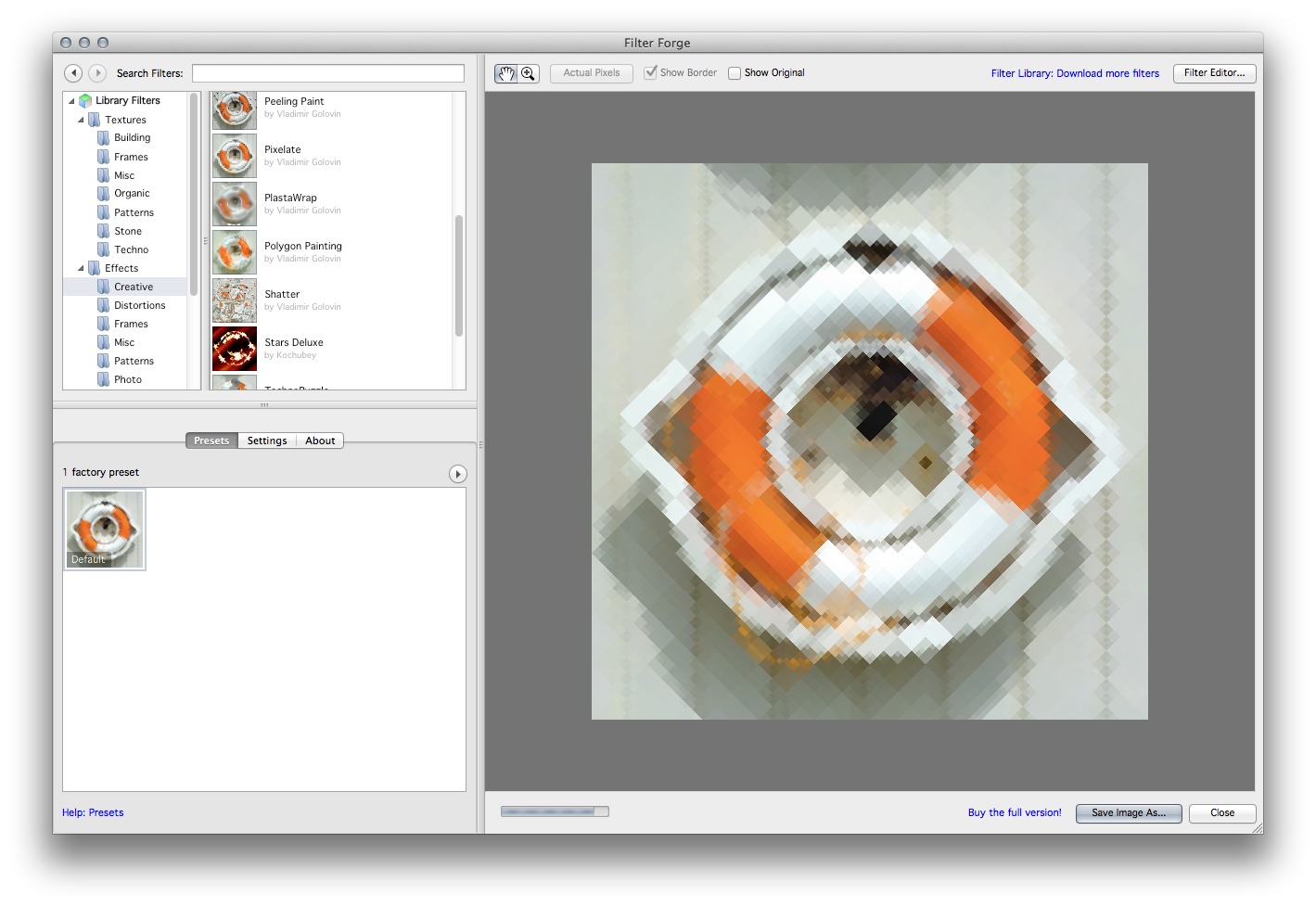Viewport: 1316px width, 907px height.
Task: Select the zoom magnifier tool
Action: tap(528, 73)
